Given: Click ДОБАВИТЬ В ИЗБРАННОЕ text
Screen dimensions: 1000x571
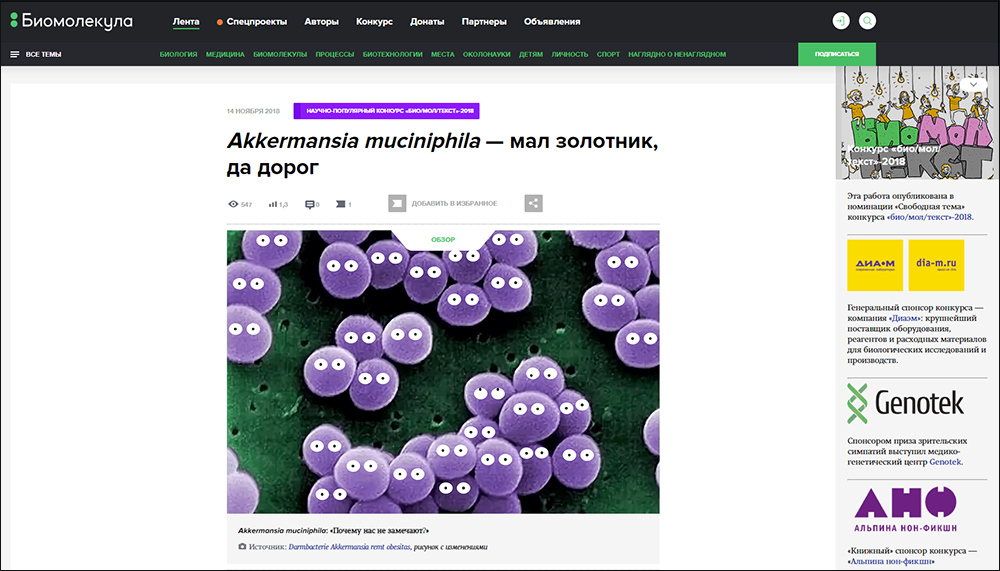Looking at the screenshot, I should click(454, 204).
